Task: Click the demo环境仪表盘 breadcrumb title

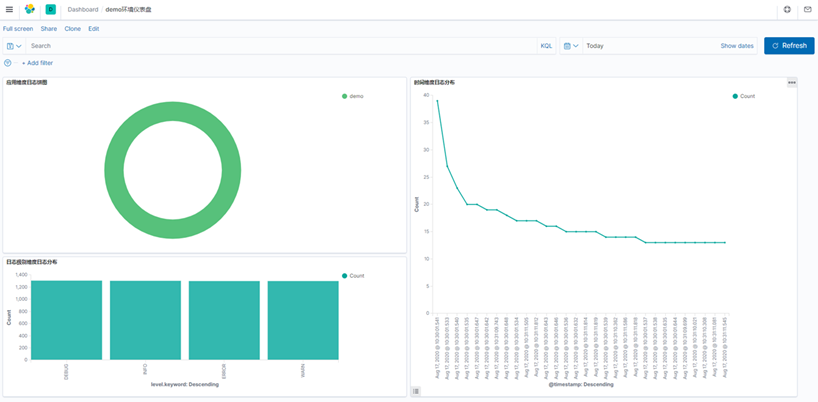Action: [x=128, y=9]
